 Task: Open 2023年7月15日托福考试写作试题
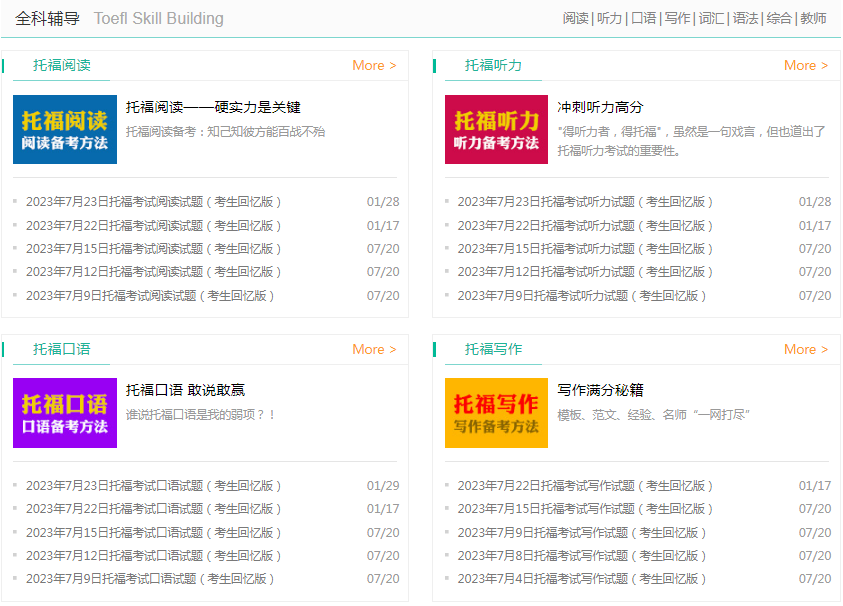click(x=585, y=509)
